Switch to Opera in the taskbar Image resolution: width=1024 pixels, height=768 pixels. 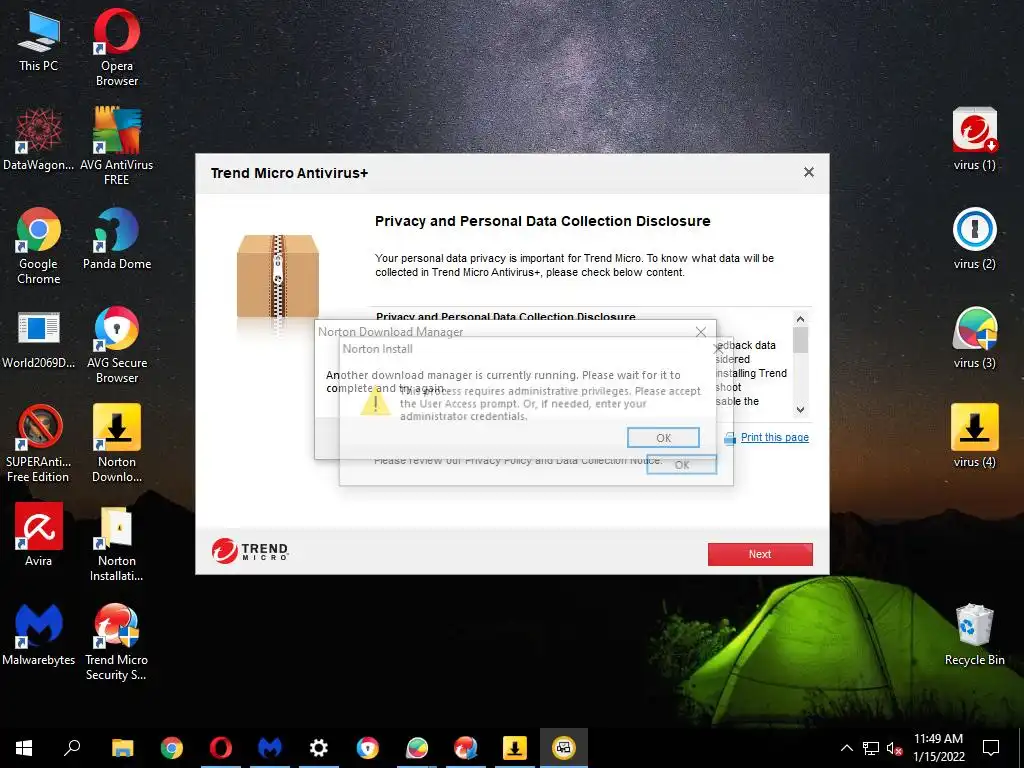[x=221, y=748]
